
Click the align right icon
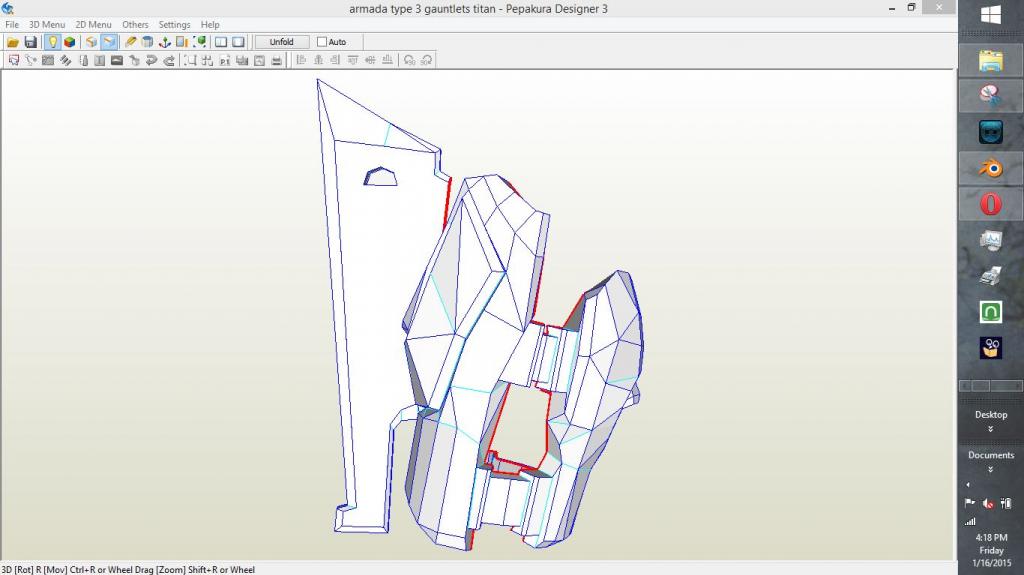point(336,60)
